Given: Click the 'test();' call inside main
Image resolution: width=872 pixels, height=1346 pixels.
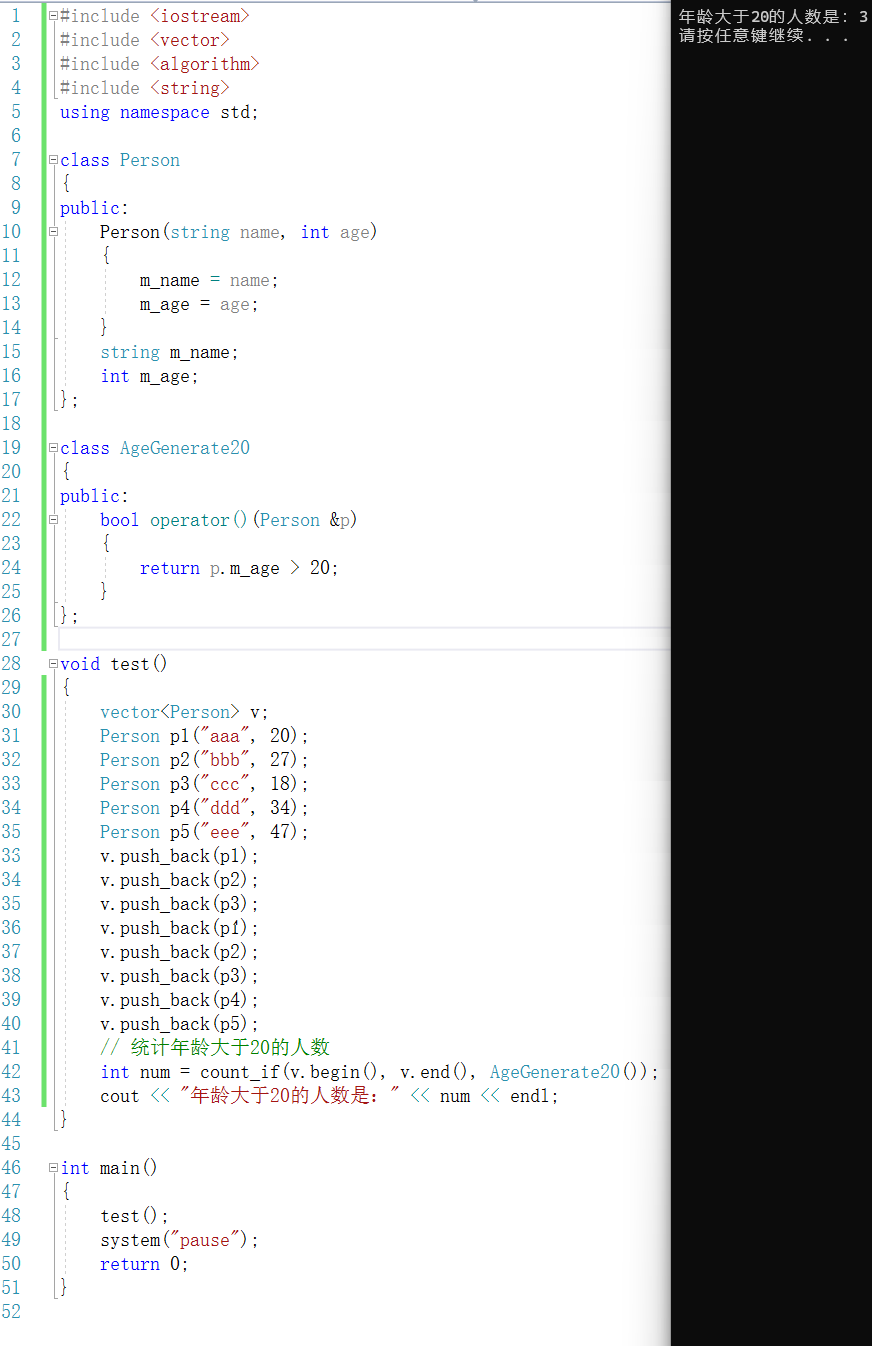Looking at the screenshot, I should coord(134,1216).
